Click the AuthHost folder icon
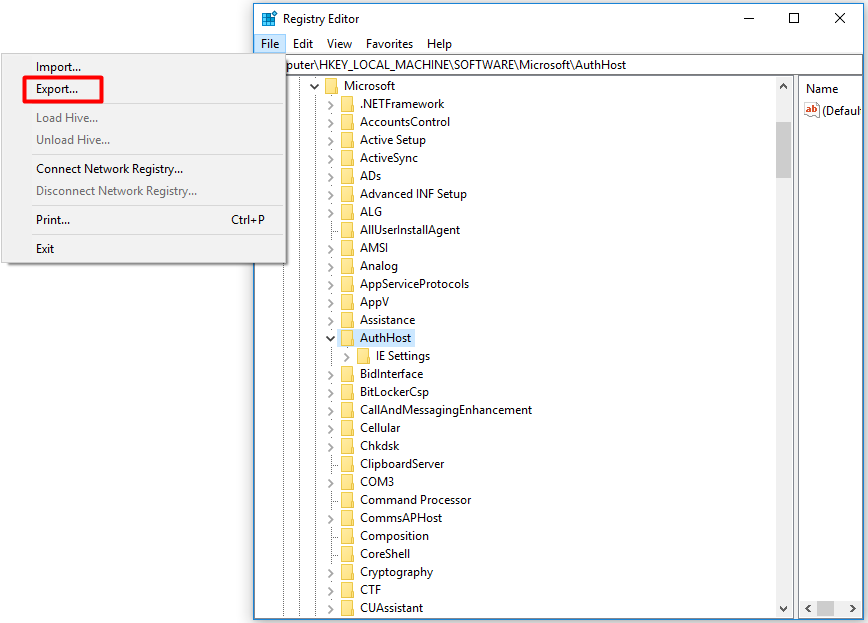 [347, 338]
